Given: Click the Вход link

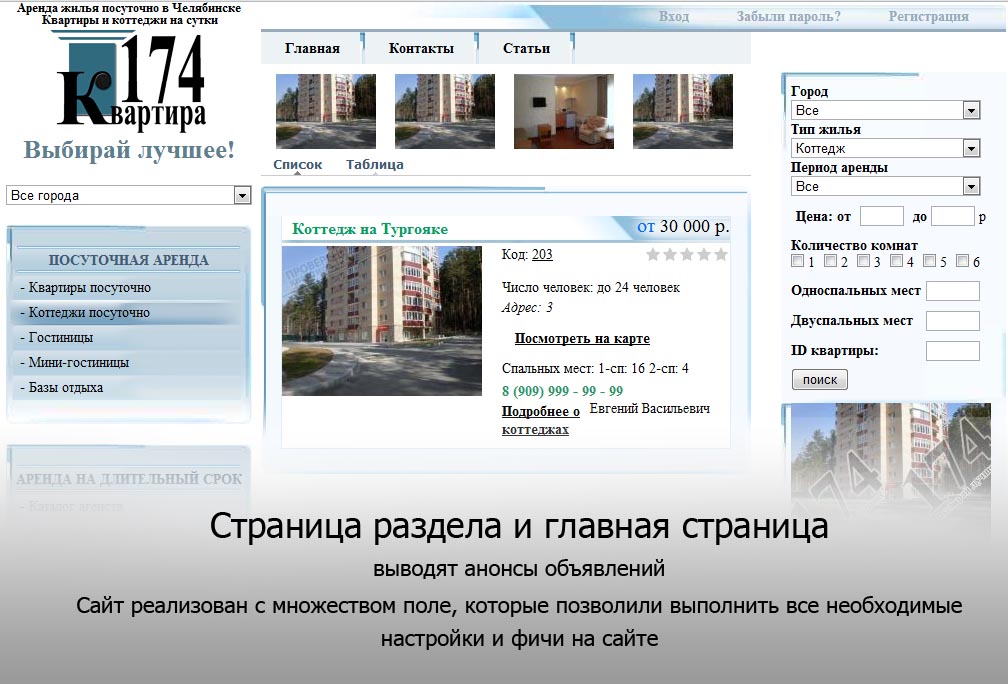Looking at the screenshot, I should [673, 17].
